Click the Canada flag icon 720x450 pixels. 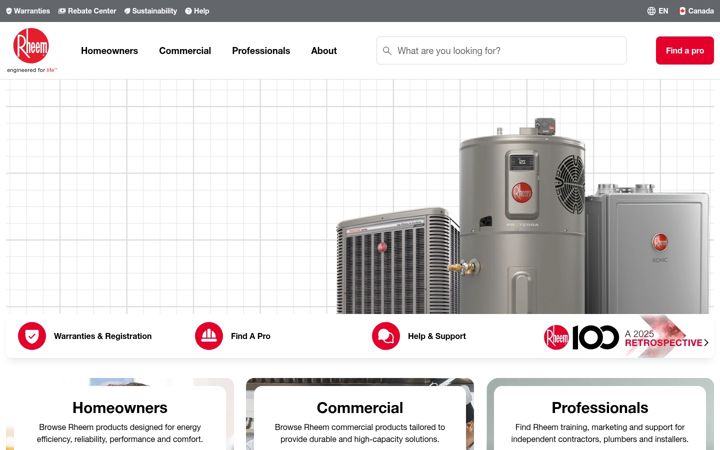[x=682, y=11]
